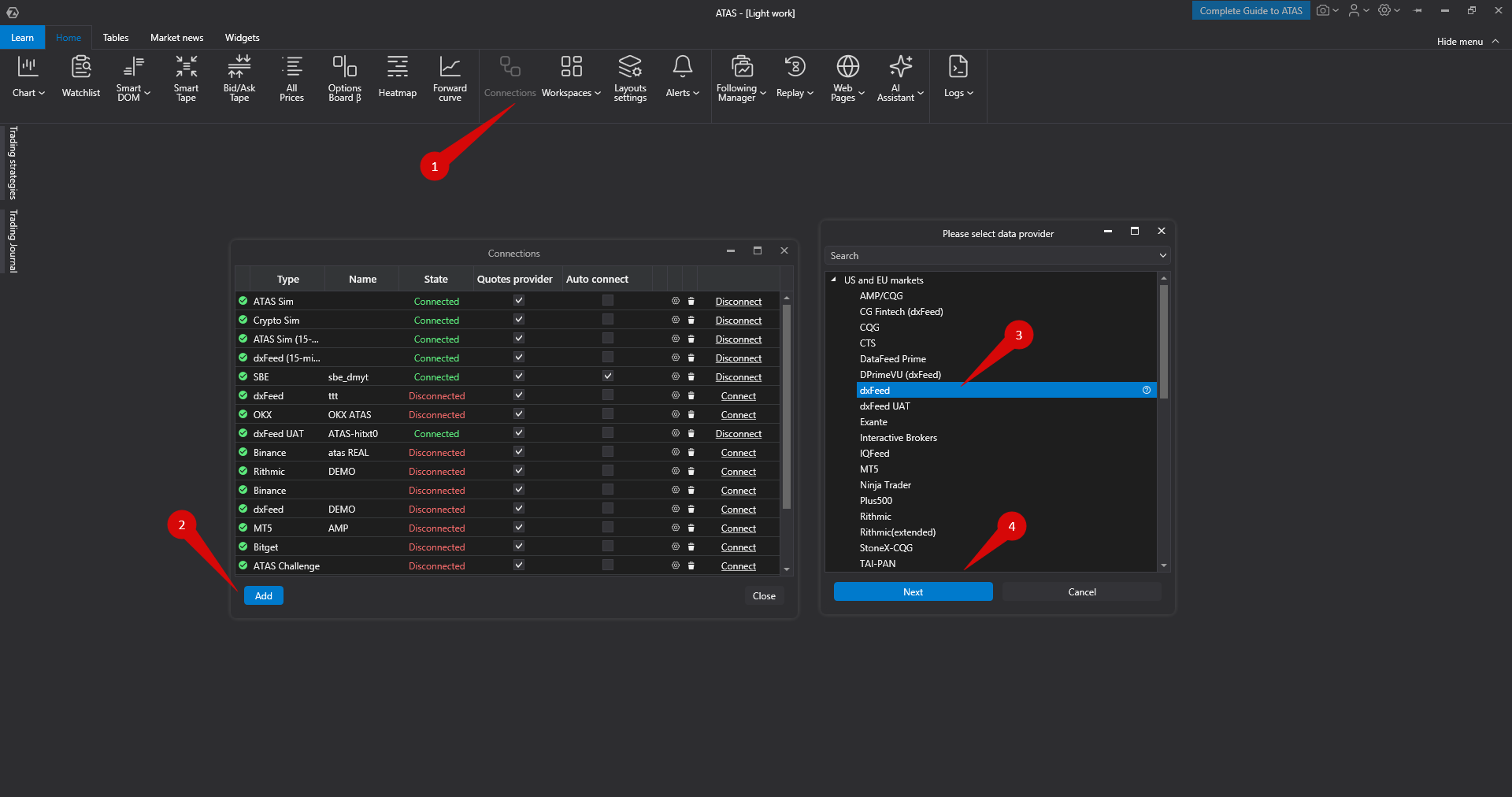Open the Alerts dropdown
1512x797 pixels.
coord(682,77)
